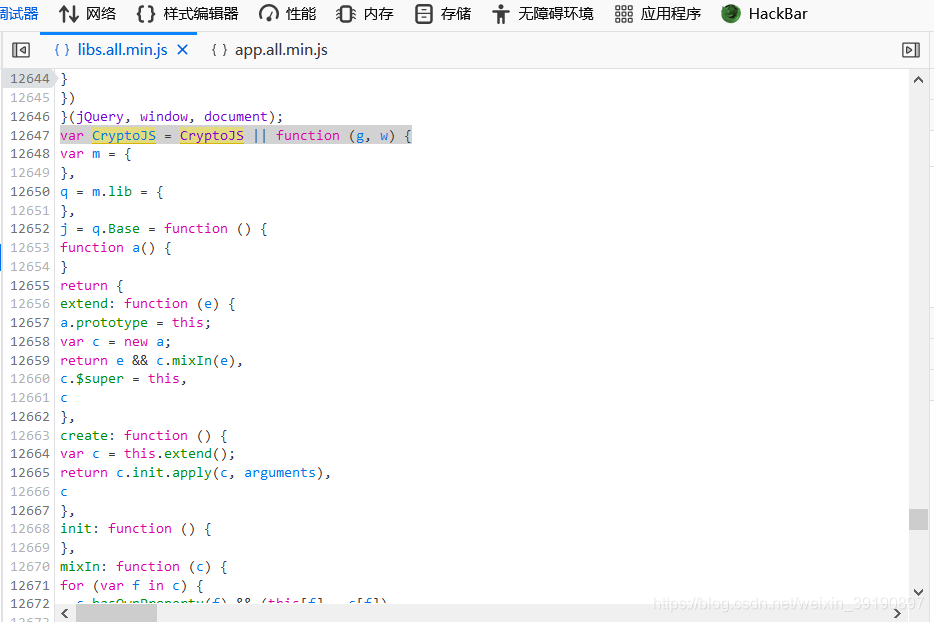Set breakpoint on line 12652

(x=30, y=229)
